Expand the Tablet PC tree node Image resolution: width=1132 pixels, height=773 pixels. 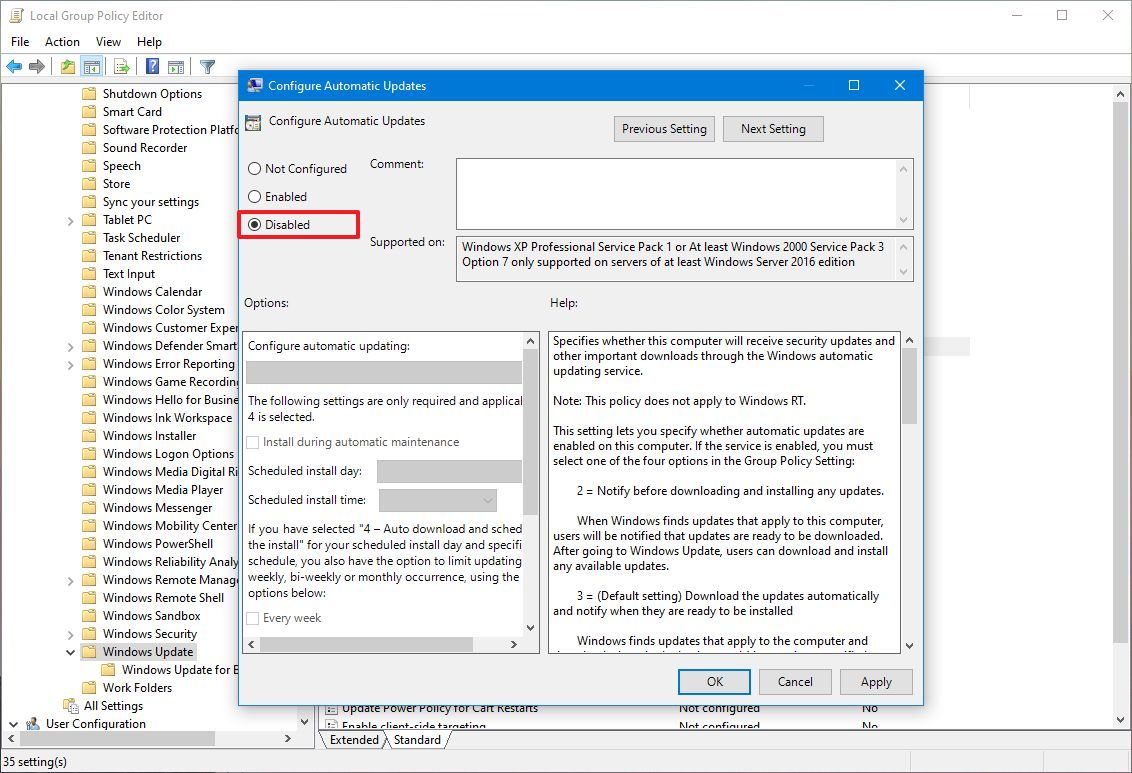point(69,219)
